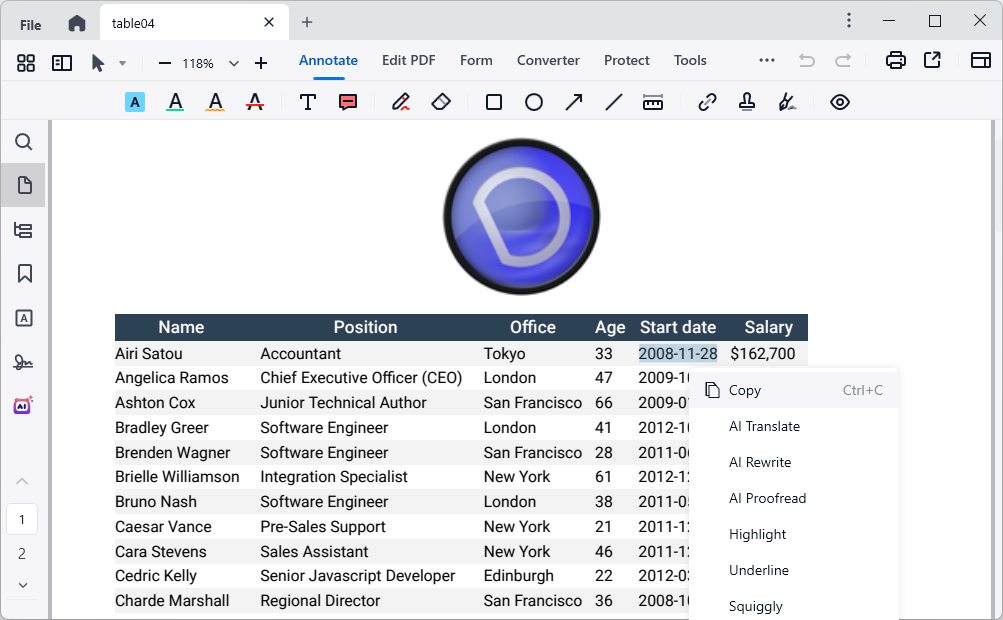Toggle annotation visibility with eye icon
Screen dimensions: 1003x620
(840, 102)
